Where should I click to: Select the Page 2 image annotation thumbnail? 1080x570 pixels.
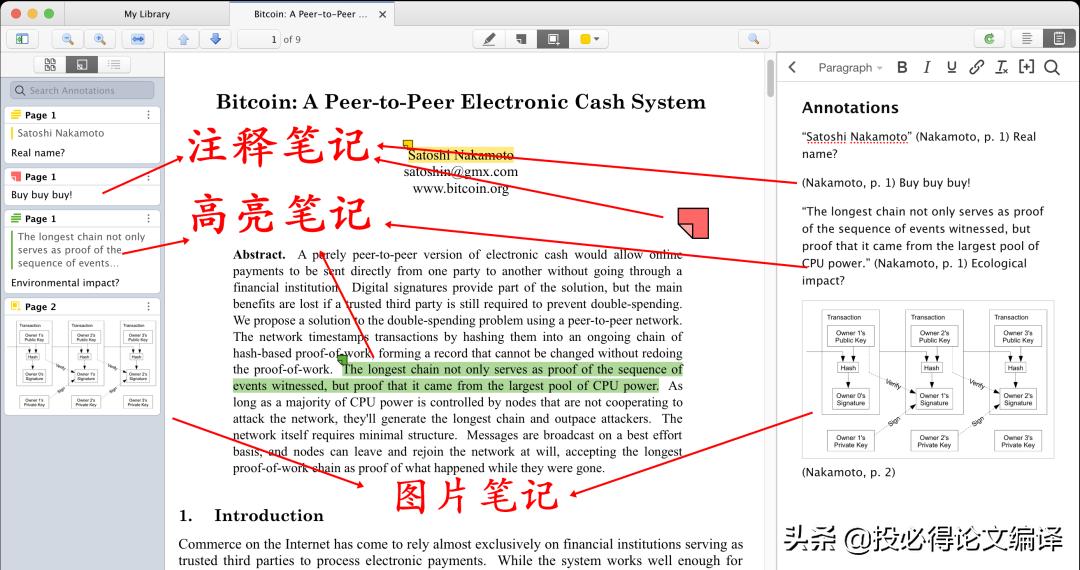[x=82, y=364]
